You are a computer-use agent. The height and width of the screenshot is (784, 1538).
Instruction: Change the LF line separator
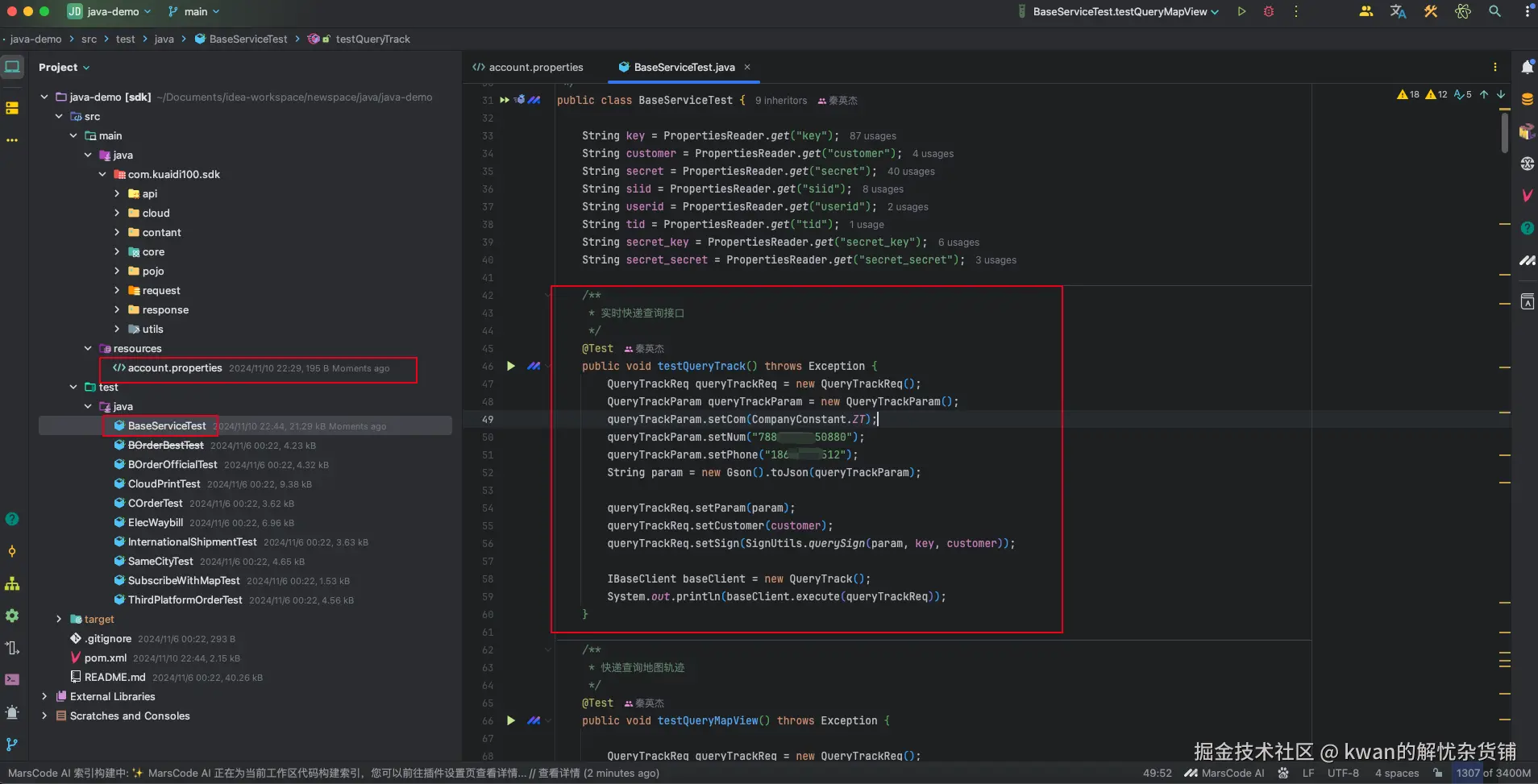pos(1308,773)
